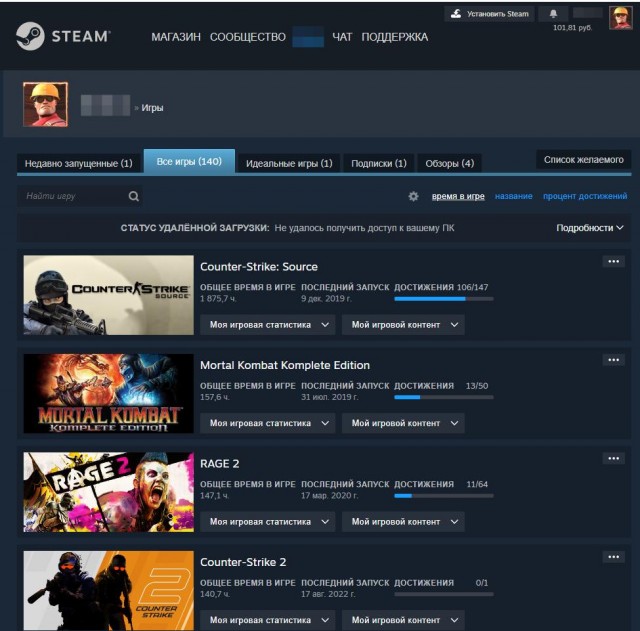The height and width of the screenshot is (631, 640).
Task: Click last launch date 17 мар. 2020 г.
Action: click(x=329, y=495)
